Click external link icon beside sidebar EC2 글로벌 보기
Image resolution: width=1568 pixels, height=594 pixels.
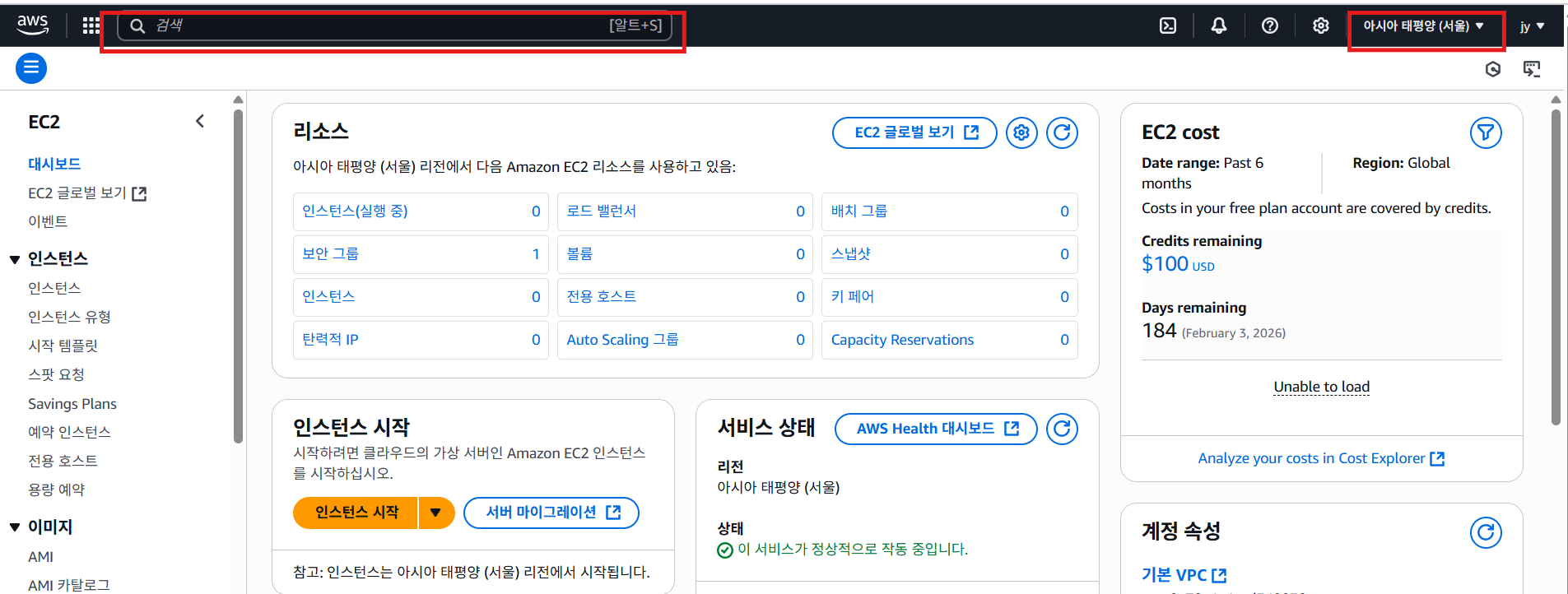(x=139, y=193)
